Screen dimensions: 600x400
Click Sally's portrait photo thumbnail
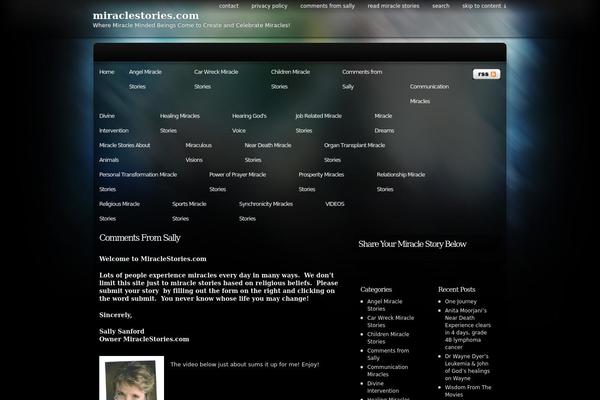(x=132, y=378)
